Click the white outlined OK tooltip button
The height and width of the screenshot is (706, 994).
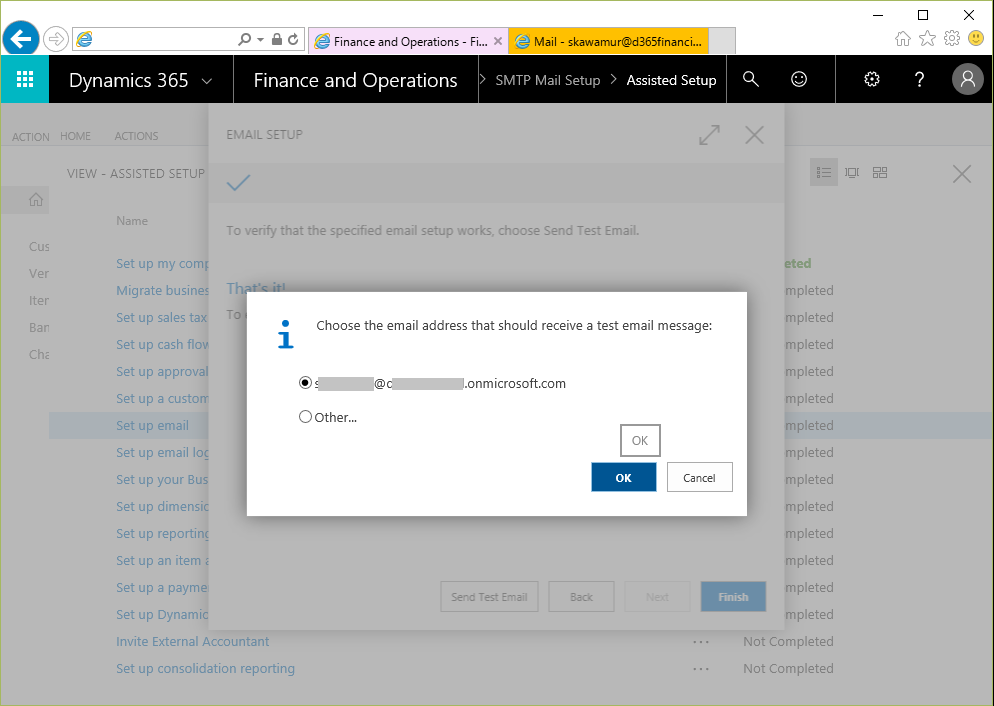pyautogui.click(x=640, y=440)
